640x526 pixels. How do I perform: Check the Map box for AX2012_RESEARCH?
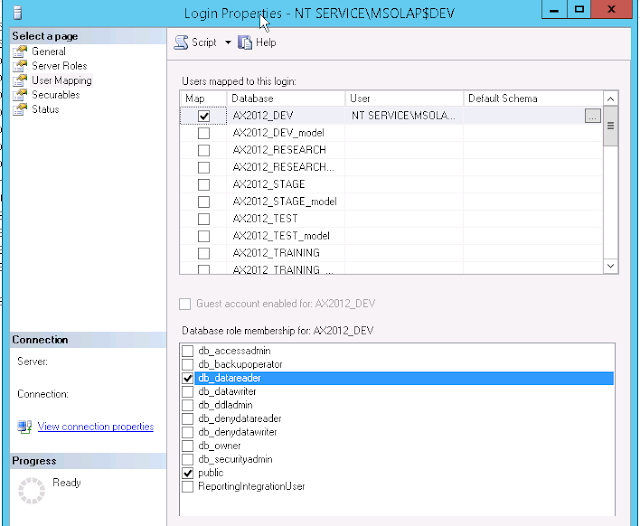tap(204, 150)
